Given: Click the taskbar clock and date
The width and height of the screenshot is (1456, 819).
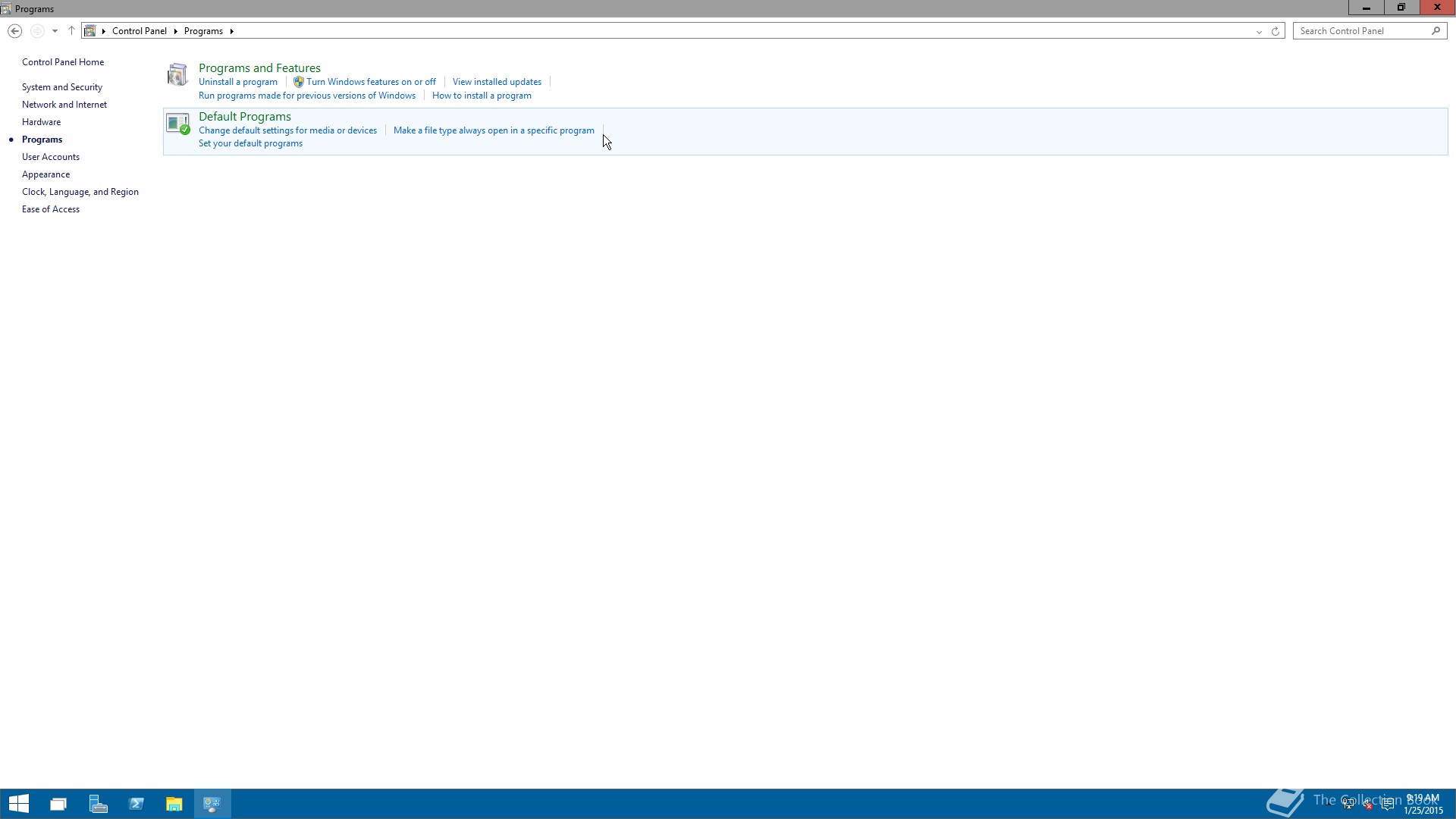Looking at the screenshot, I should point(1423,805).
